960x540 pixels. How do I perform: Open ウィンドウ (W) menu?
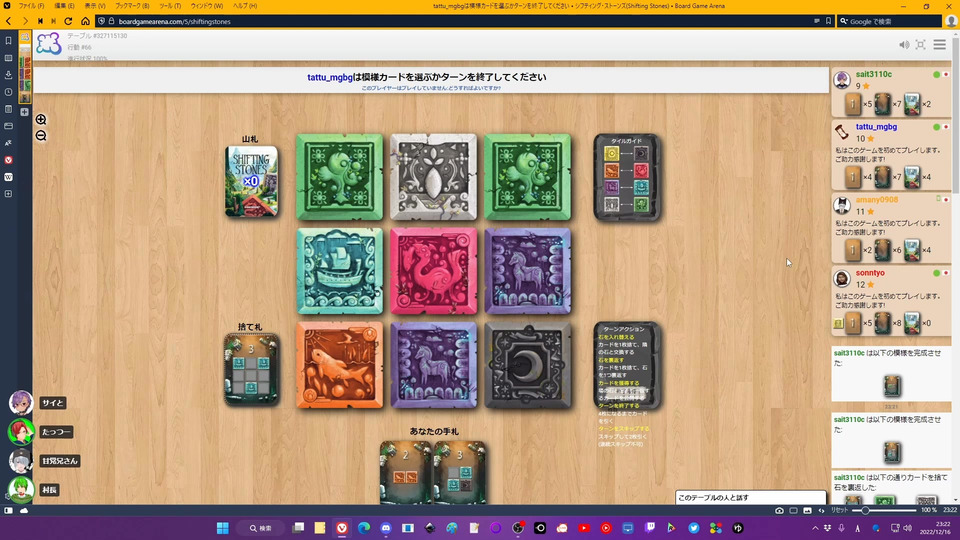pyautogui.click(x=207, y=6)
